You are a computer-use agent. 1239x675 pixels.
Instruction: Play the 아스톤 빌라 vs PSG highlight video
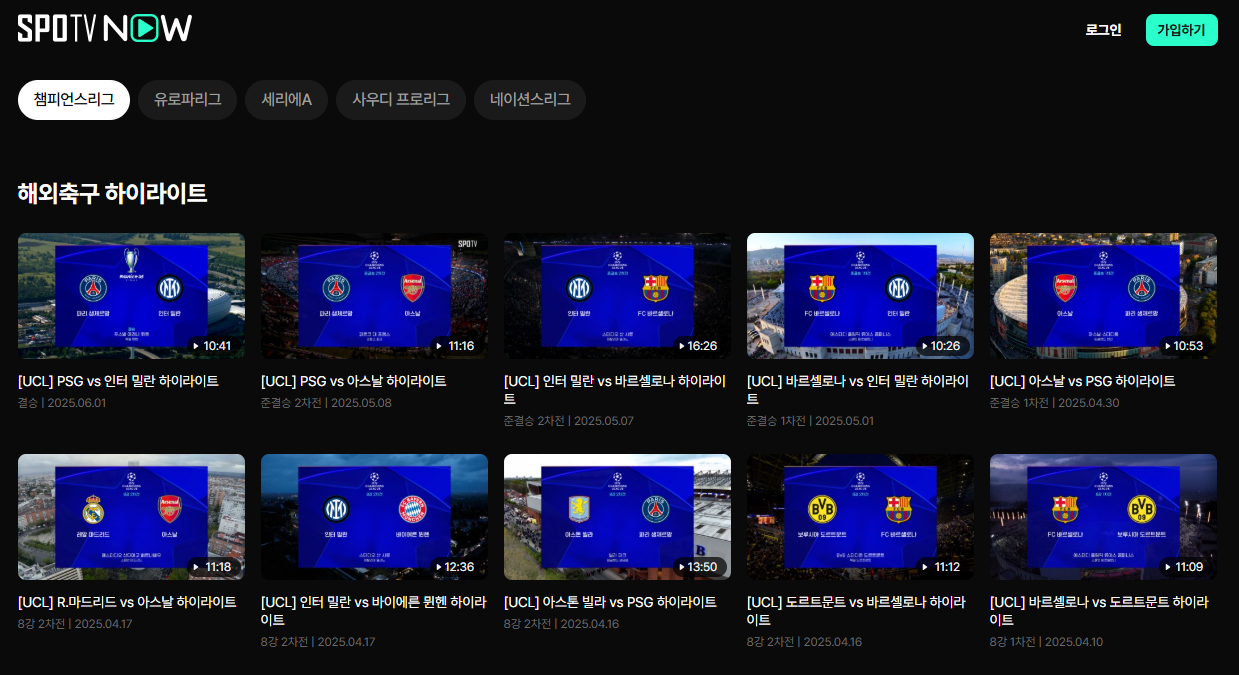(x=617, y=517)
